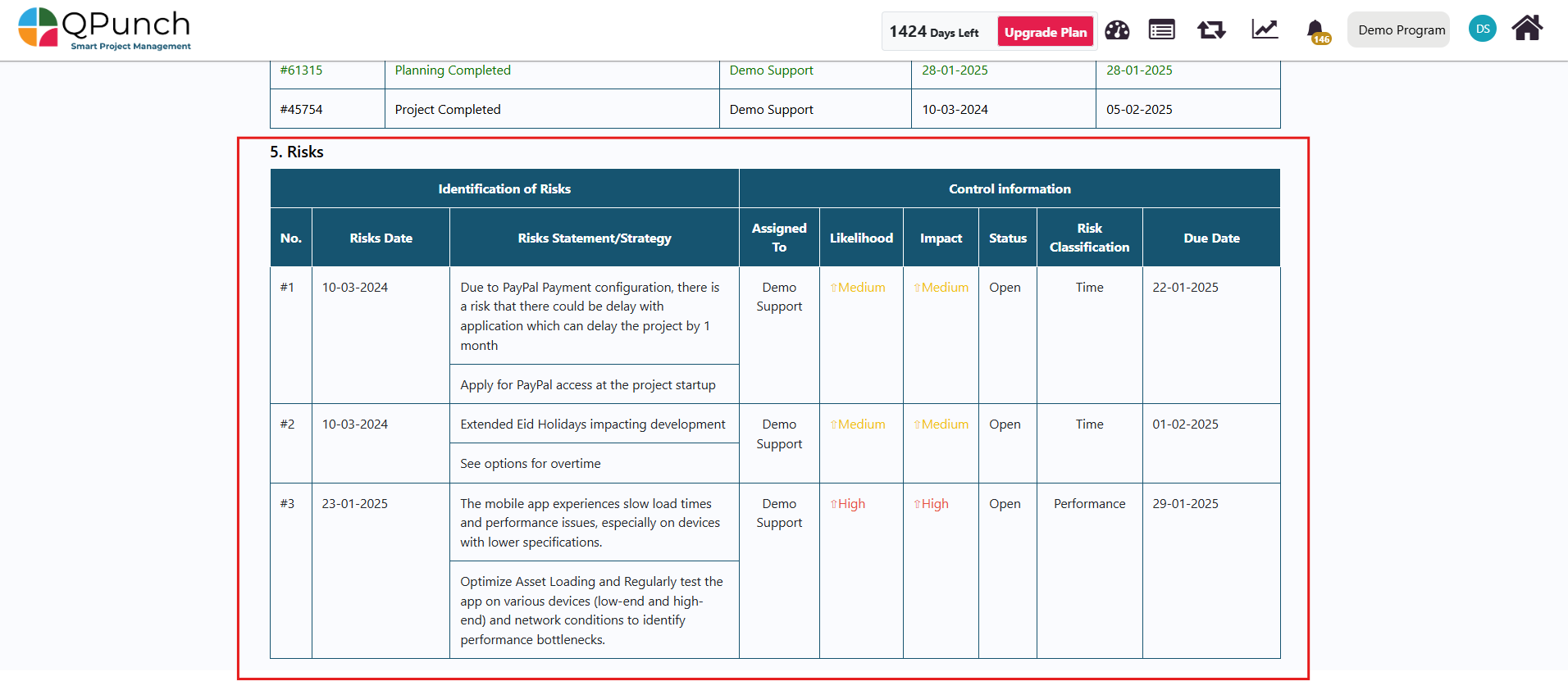Click Open status for risk #1
This screenshot has height=681, width=1568.
[1005, 288]
